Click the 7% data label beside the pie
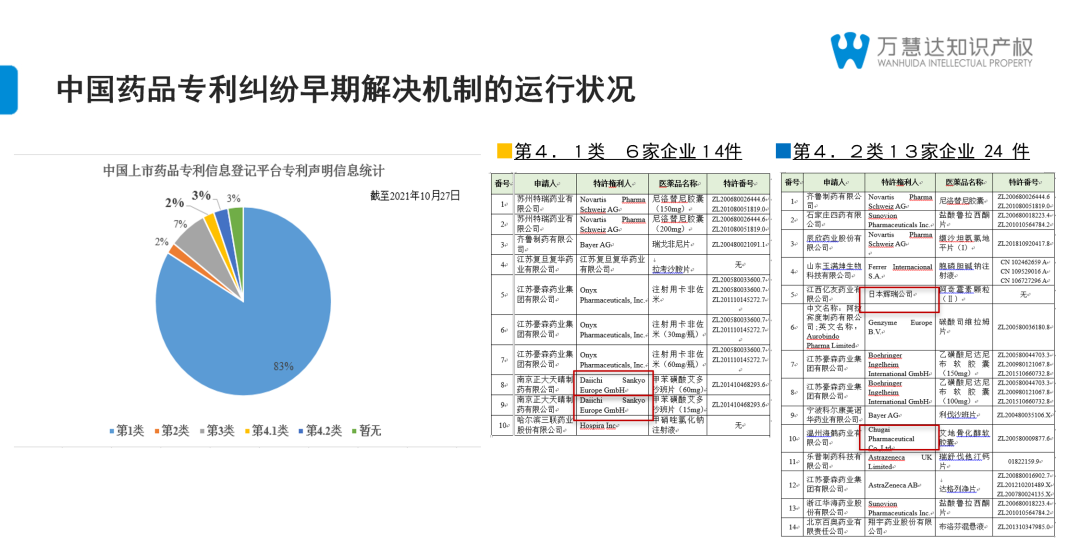1080x546 pixels. coord(180,224)
